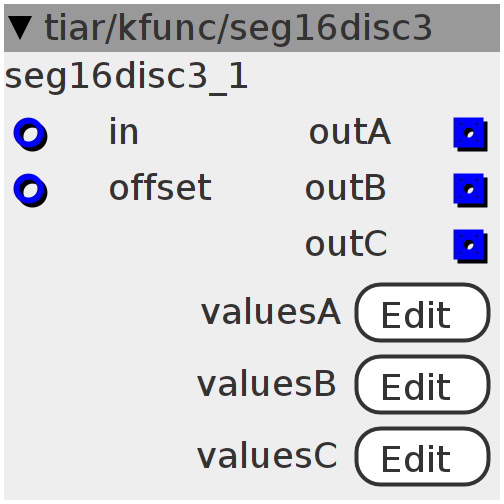Click the blue 'offset' inlet circle

30,190
